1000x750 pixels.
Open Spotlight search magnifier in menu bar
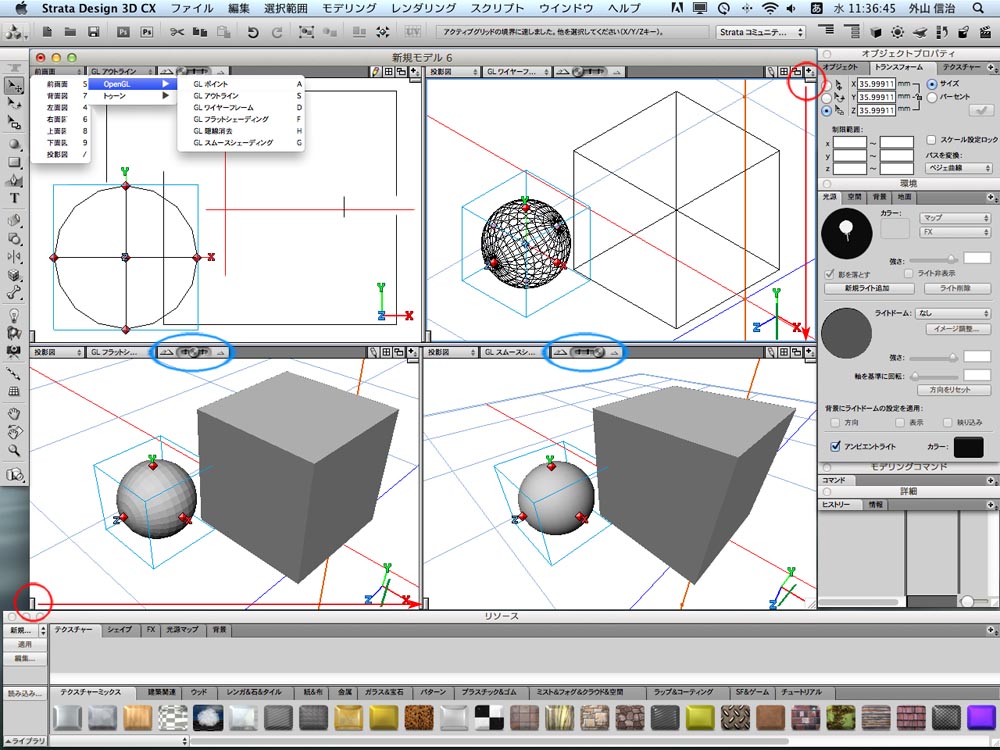coord(978,8)
